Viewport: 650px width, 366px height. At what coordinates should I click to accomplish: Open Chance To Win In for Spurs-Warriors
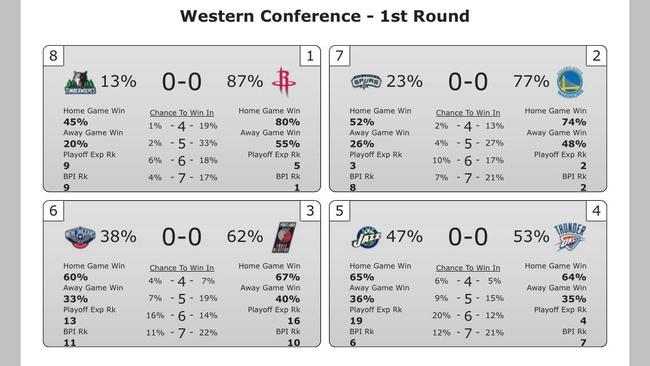pyautogui.click(x=468, y=113)
